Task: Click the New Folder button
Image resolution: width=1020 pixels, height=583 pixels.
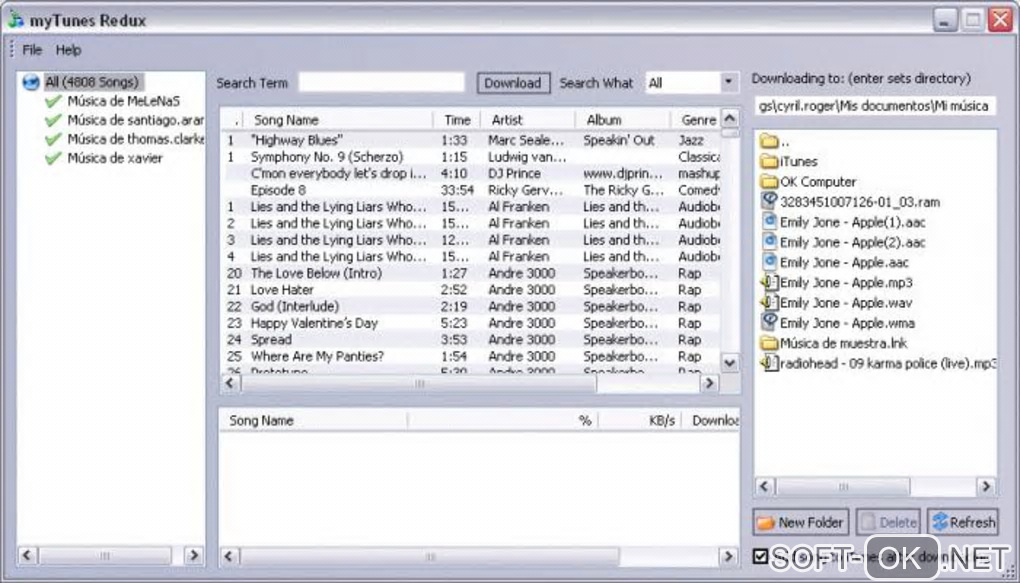Action: click(x=801, y=522)
